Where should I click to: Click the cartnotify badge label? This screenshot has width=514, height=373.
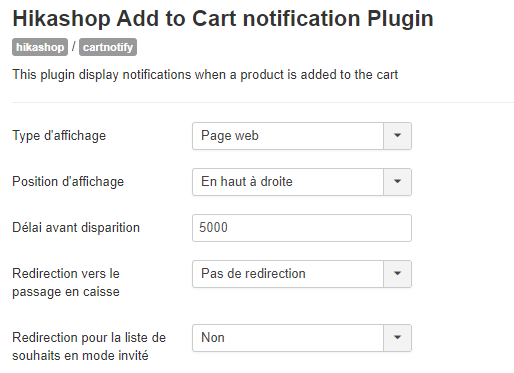click(108, 47)
